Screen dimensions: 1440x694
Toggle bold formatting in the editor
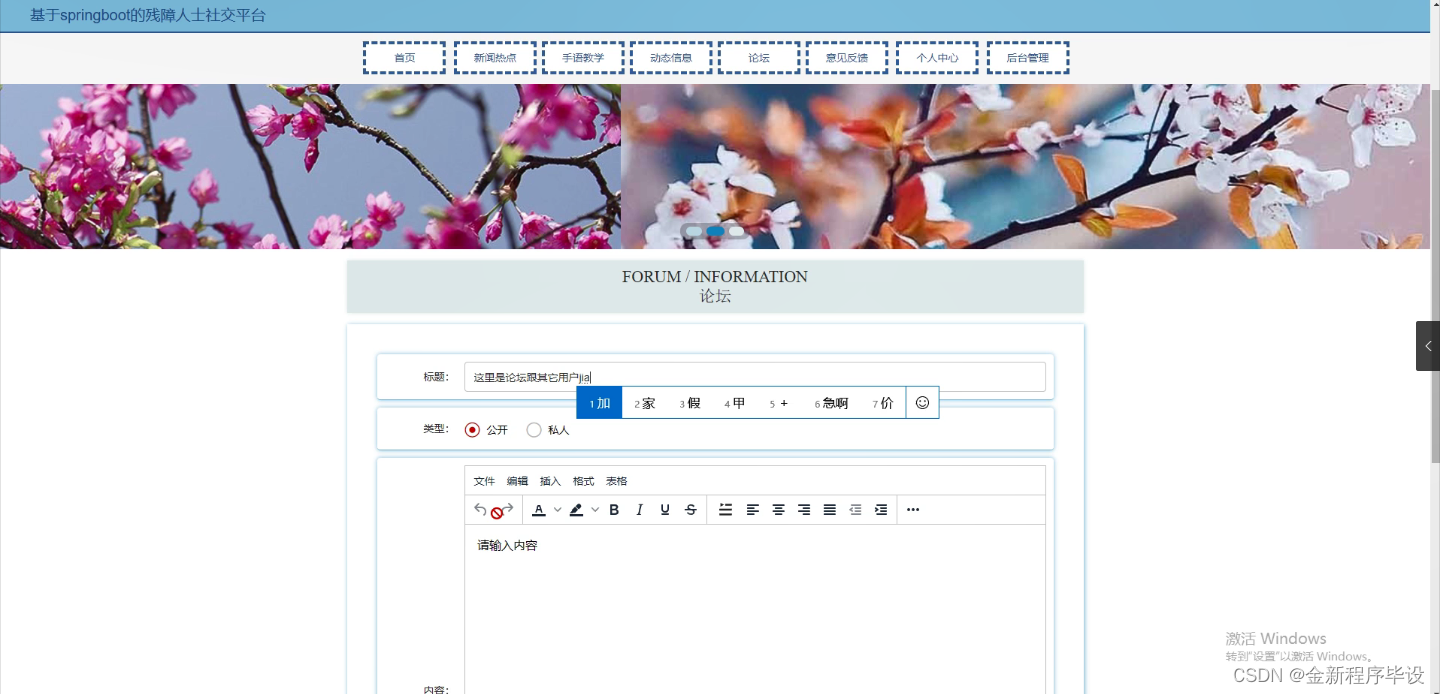click(613, 509)
